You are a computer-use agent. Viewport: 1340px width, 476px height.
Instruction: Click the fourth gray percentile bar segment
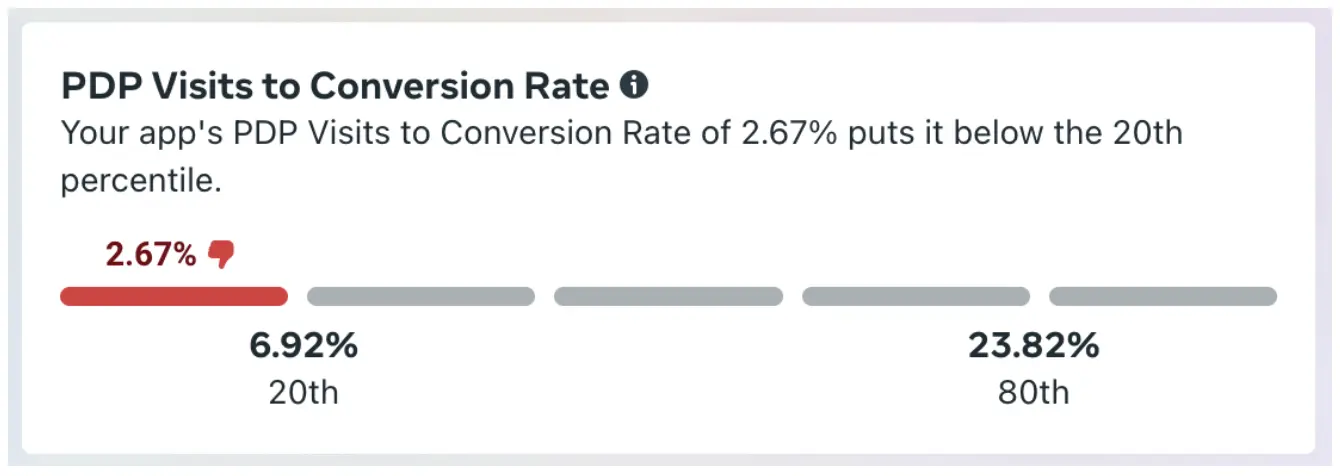(x=916, y=296)
